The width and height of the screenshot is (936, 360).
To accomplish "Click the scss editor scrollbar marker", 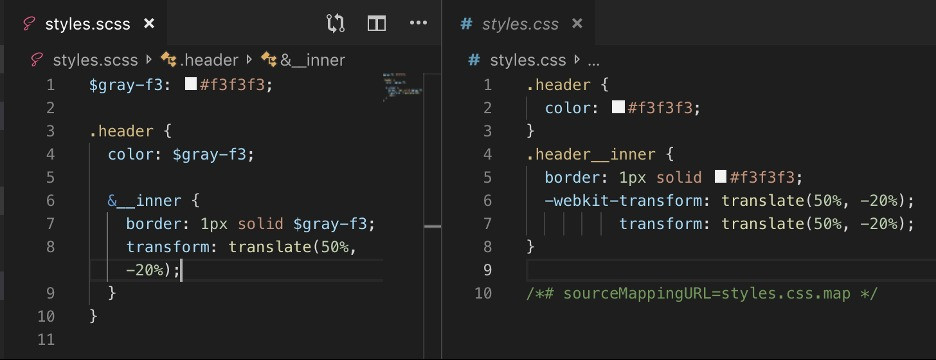I will [432, 226].
